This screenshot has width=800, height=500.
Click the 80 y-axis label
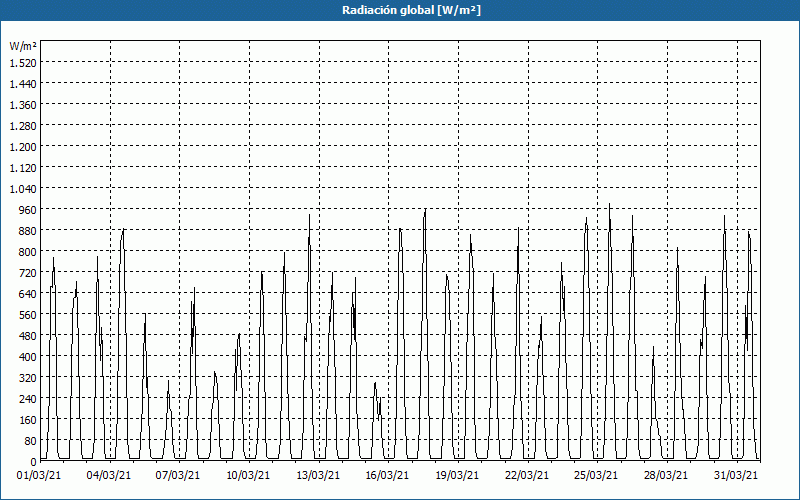31,441
